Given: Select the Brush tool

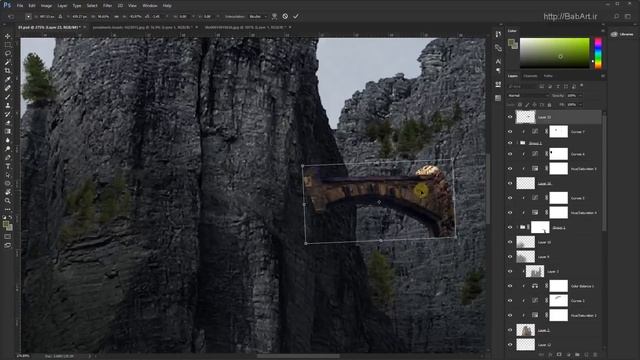Looking at the screenshot, I should pos(8,97).
